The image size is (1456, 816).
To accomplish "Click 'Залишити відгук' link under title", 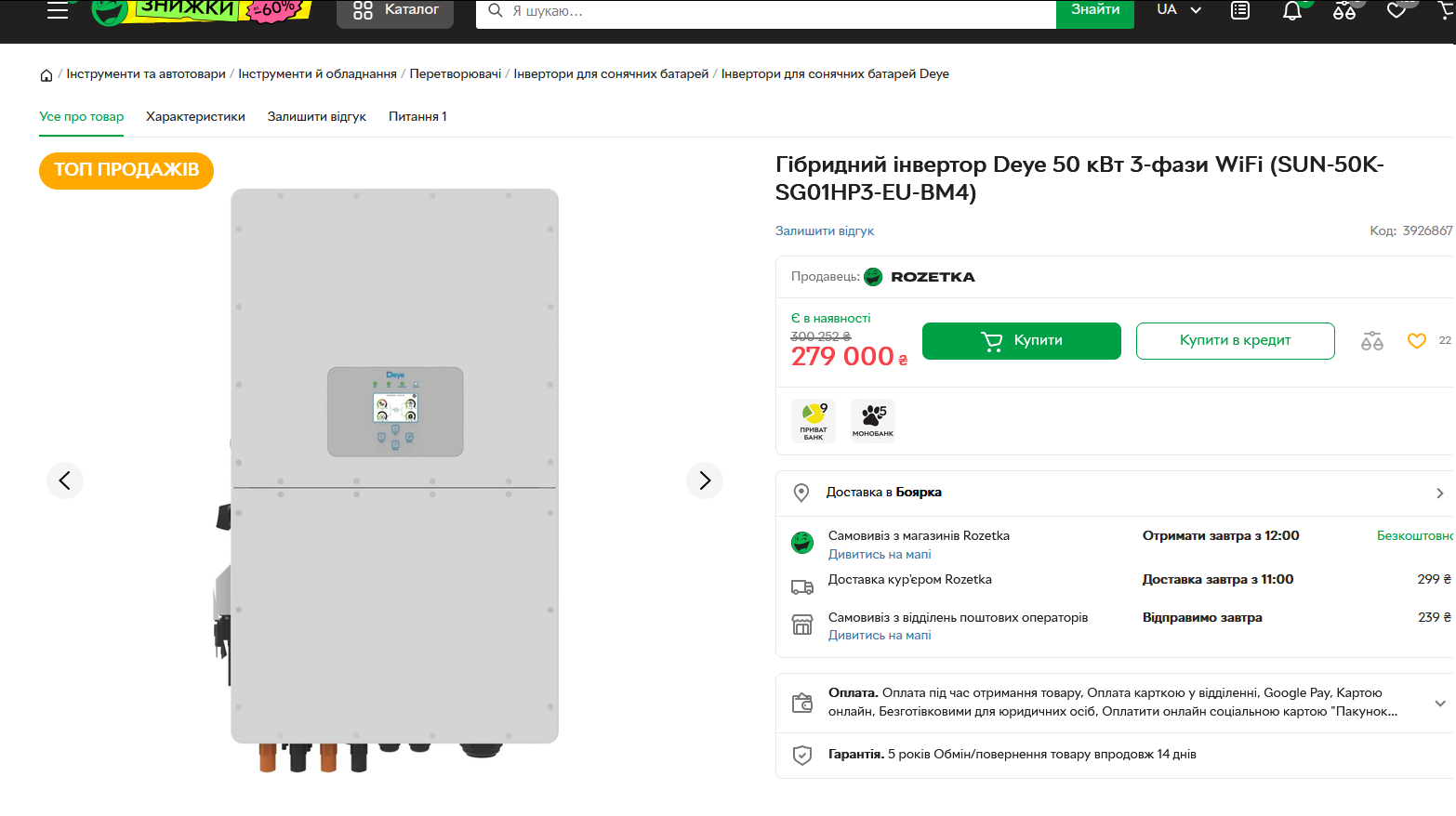I will (x=825, y=231).
